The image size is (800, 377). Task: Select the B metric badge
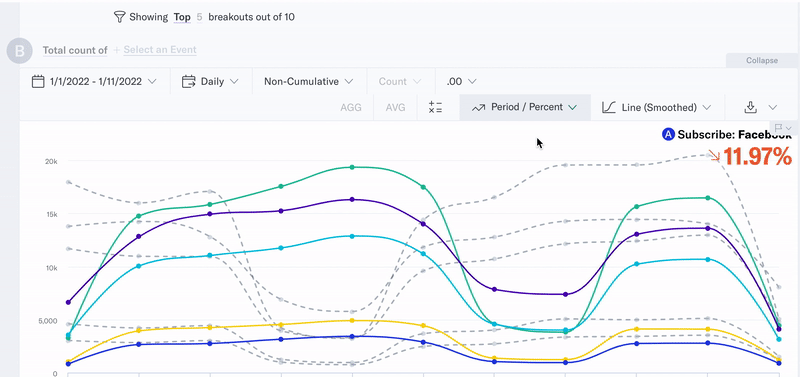(19, 51)
